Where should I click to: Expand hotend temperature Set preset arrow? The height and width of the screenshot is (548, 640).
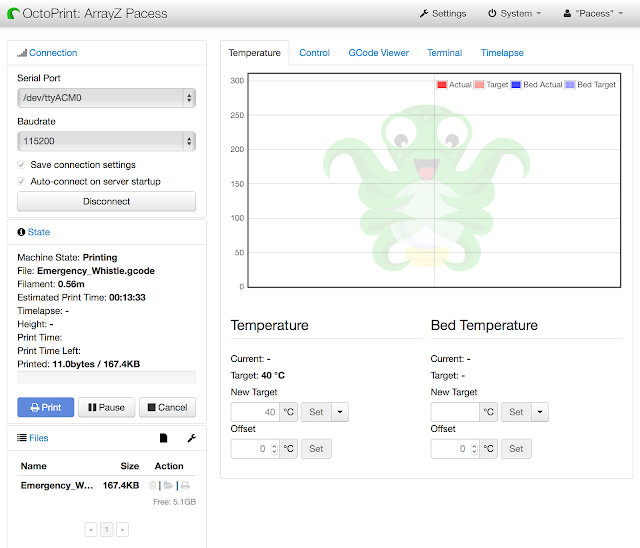coord(340,412)
